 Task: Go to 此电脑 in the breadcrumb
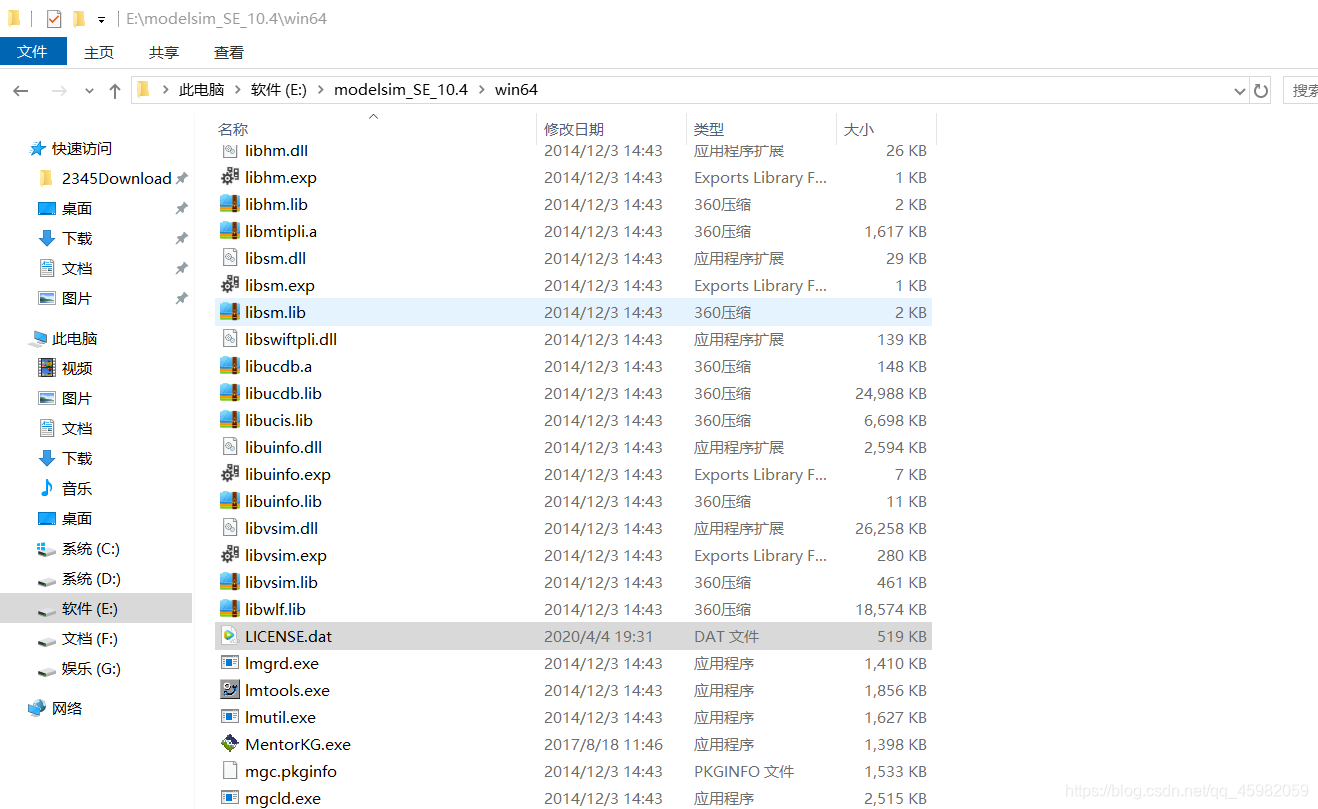[201, 90]
